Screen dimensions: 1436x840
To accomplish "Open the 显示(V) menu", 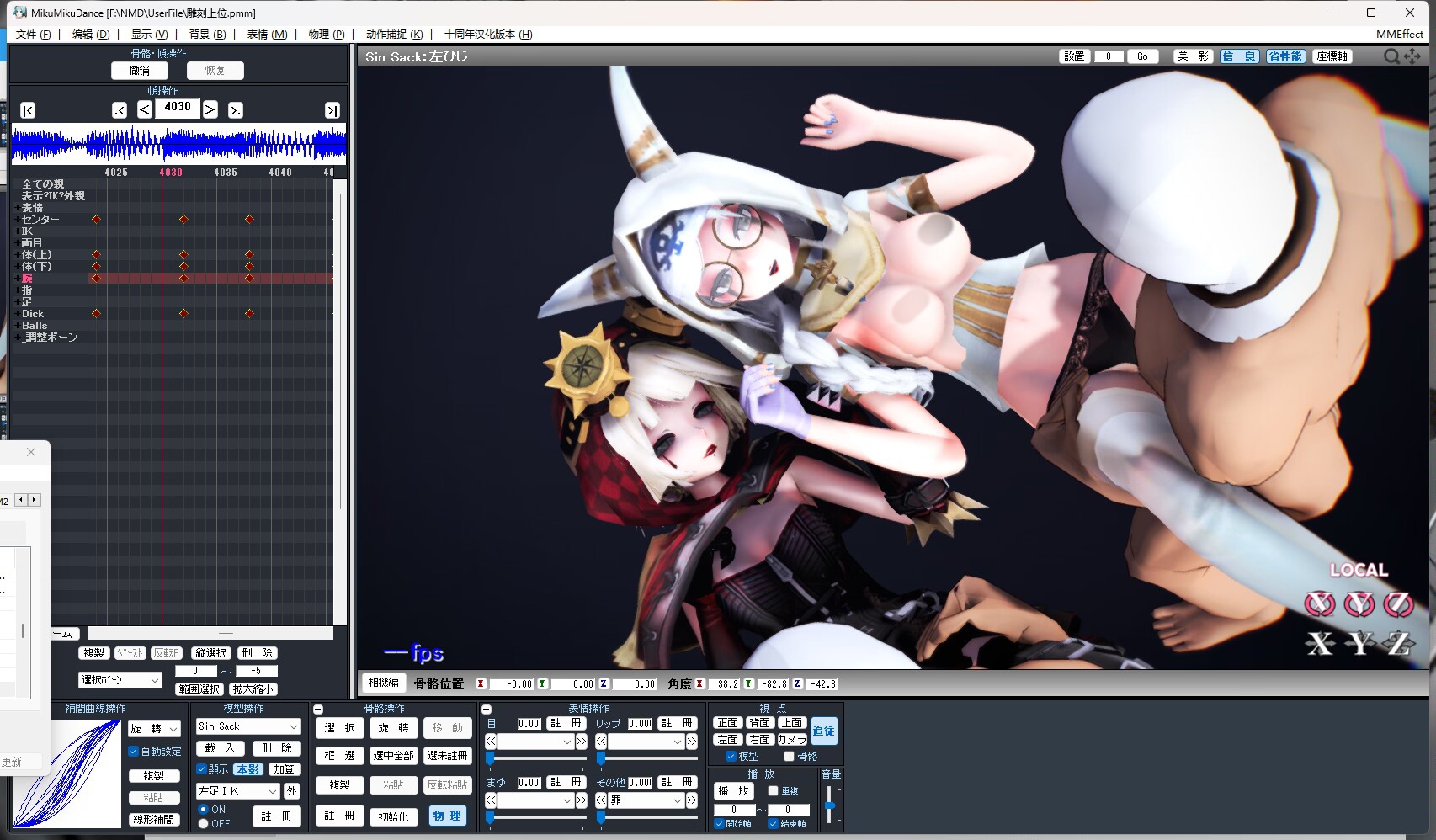I will (149, 35).
